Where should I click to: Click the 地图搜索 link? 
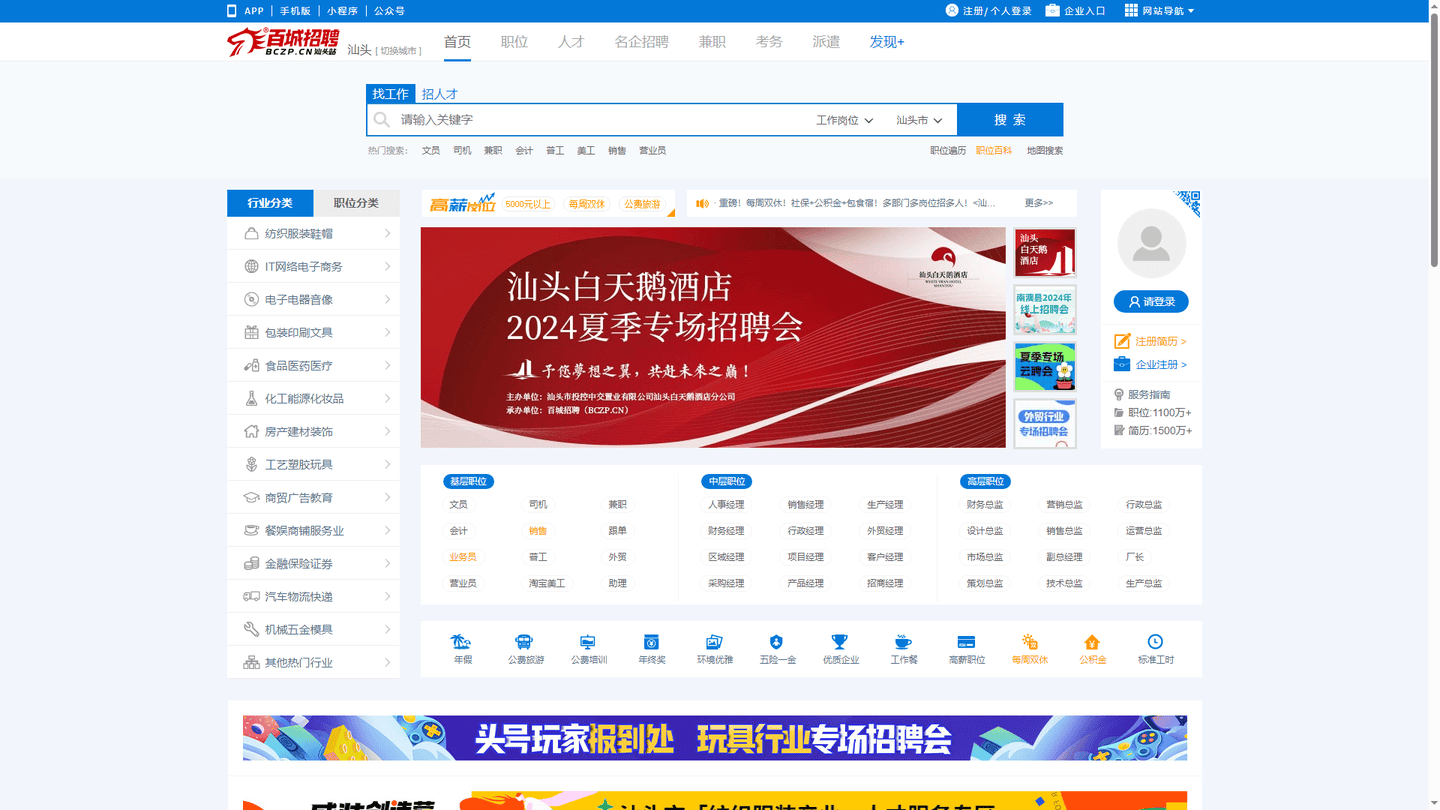pos(1044,151)
